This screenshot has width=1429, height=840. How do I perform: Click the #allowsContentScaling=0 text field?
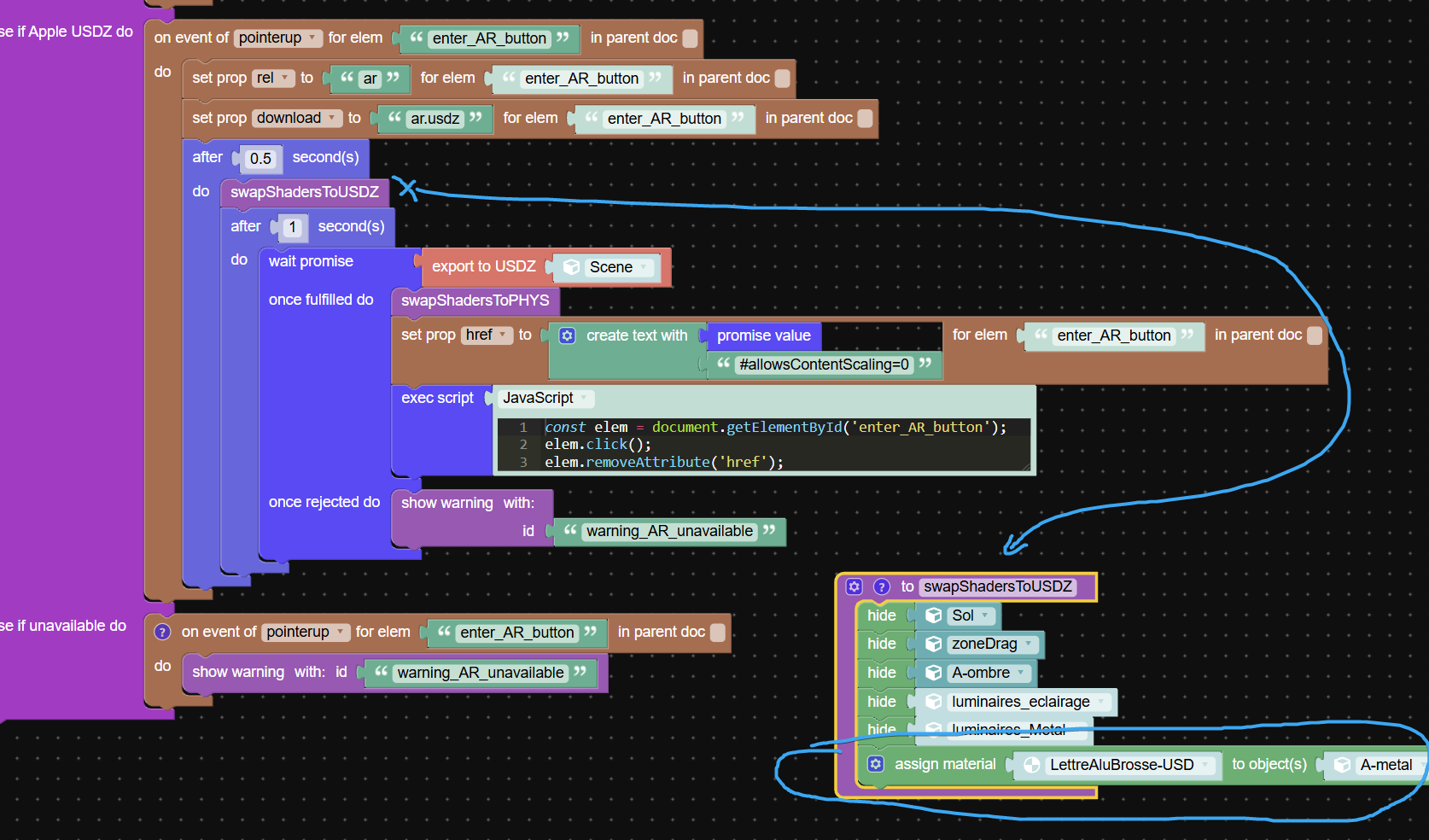pos(824,365)
